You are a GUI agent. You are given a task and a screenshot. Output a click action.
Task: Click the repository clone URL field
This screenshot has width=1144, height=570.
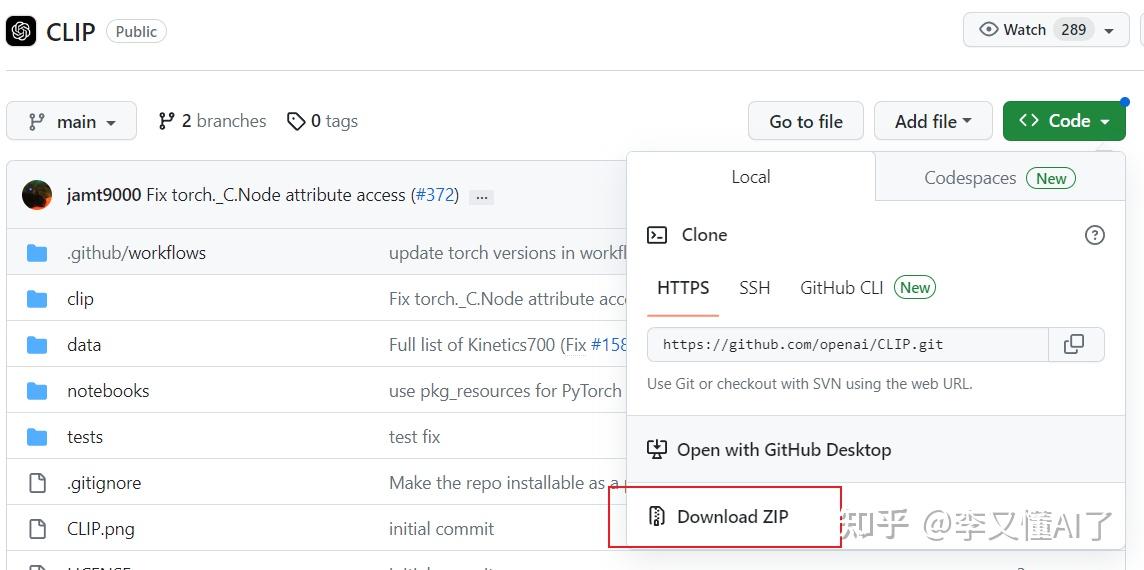coord(848,344)
